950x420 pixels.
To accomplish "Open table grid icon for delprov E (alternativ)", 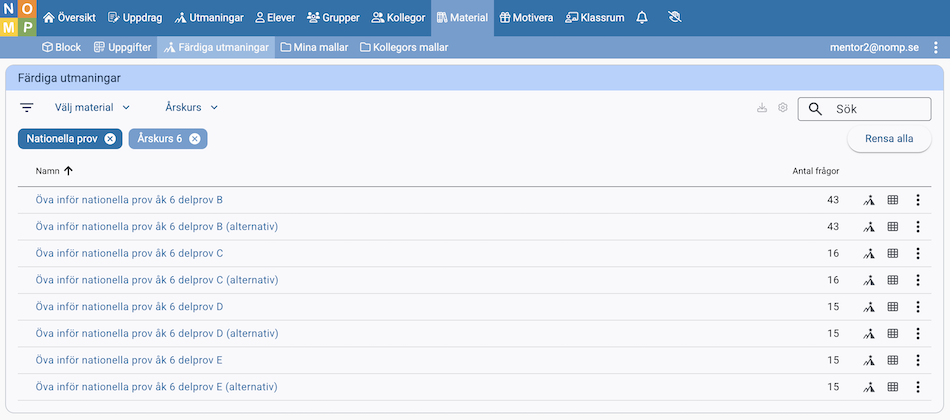I will pyautogui.click(x=893, y=387).
